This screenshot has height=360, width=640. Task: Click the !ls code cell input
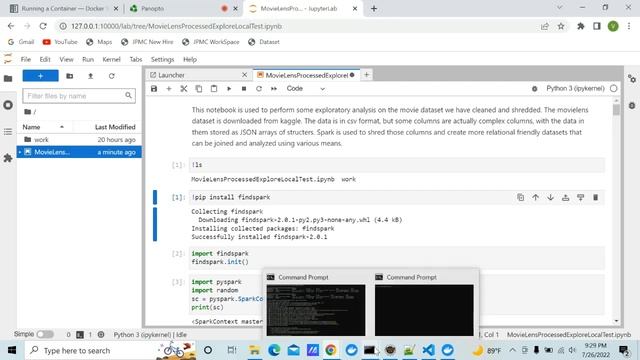coord(397,165)
